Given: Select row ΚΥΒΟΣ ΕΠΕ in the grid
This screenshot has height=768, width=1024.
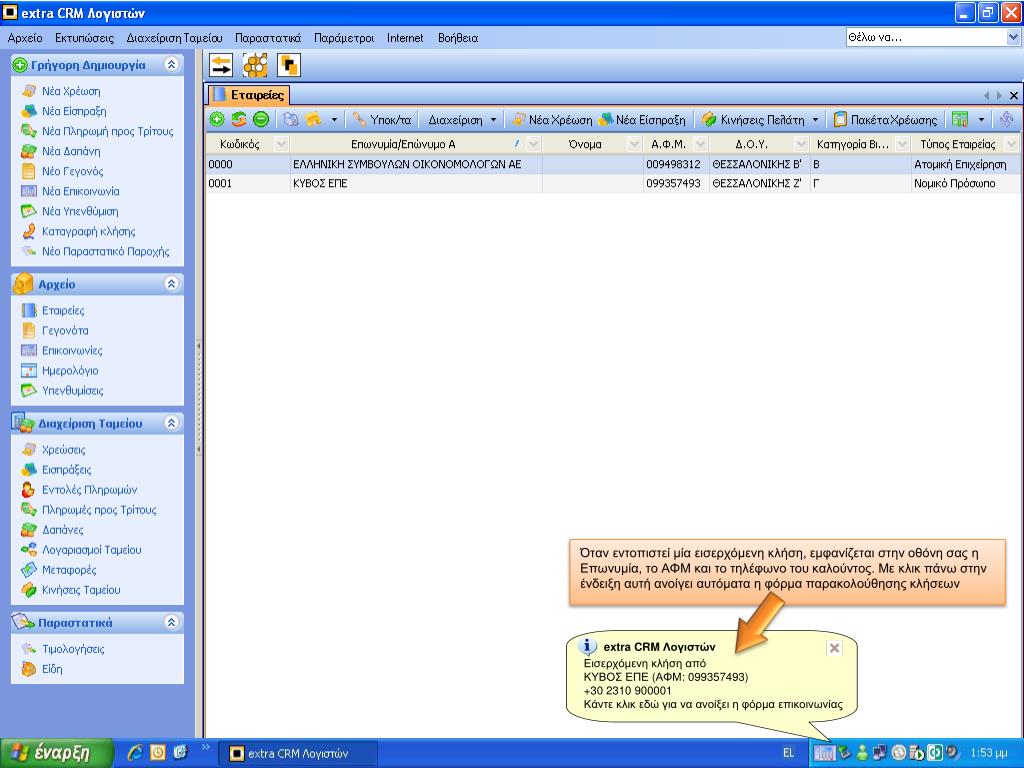Looking at the screenshot, I should pos(612,184).
